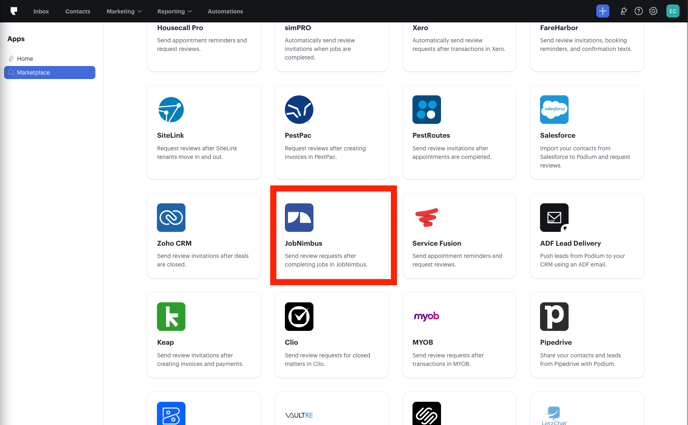Open the PestPac app icon
Image resolution: width=688 pixels, height=425 pixels.
(x=299, y=110)
